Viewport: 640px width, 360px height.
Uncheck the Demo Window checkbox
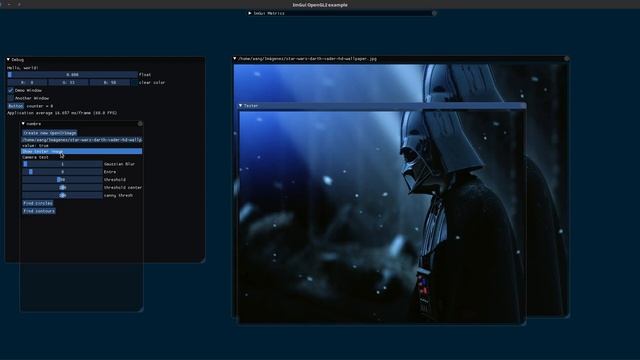(11, 90)
